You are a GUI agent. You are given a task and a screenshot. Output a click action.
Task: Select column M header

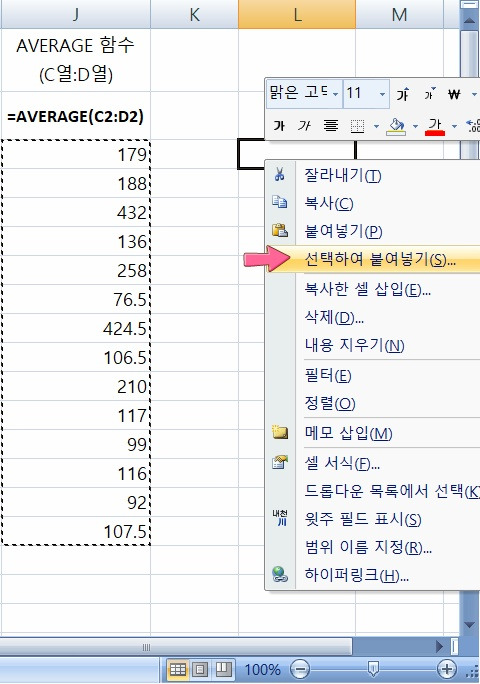point(399,14)
